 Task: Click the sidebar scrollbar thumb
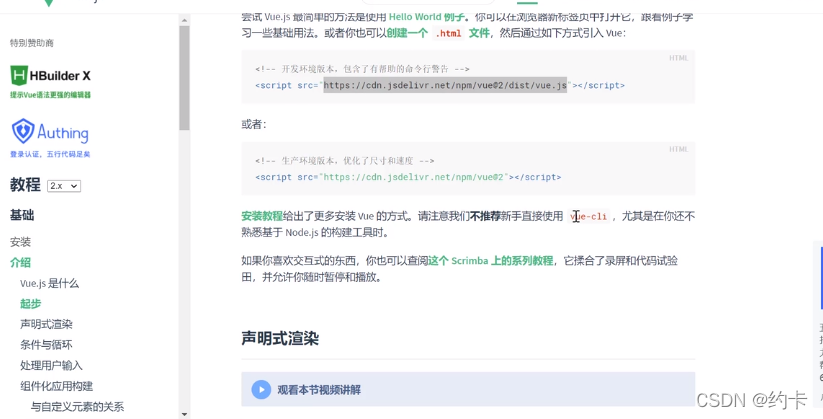pos(184,78)
